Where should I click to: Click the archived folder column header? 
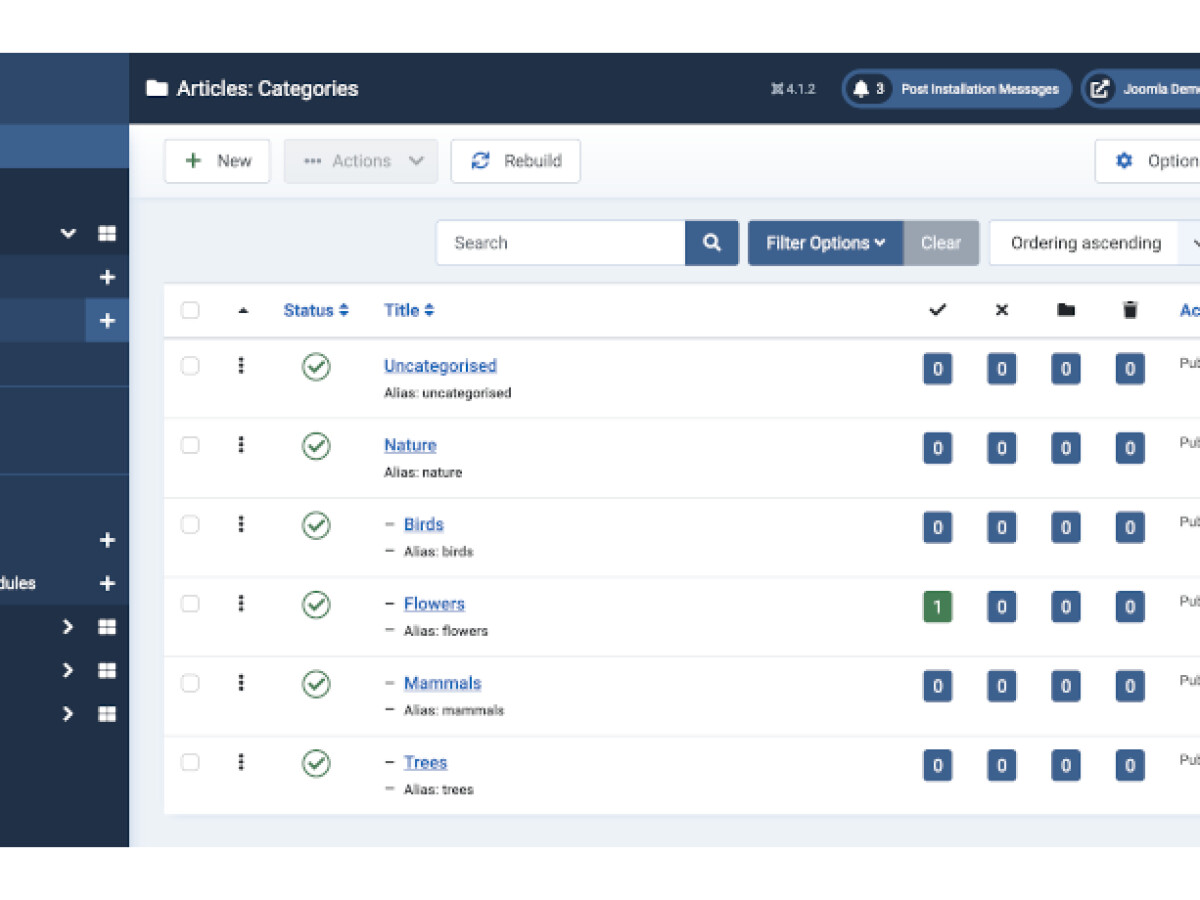(x=1066, y=310)
